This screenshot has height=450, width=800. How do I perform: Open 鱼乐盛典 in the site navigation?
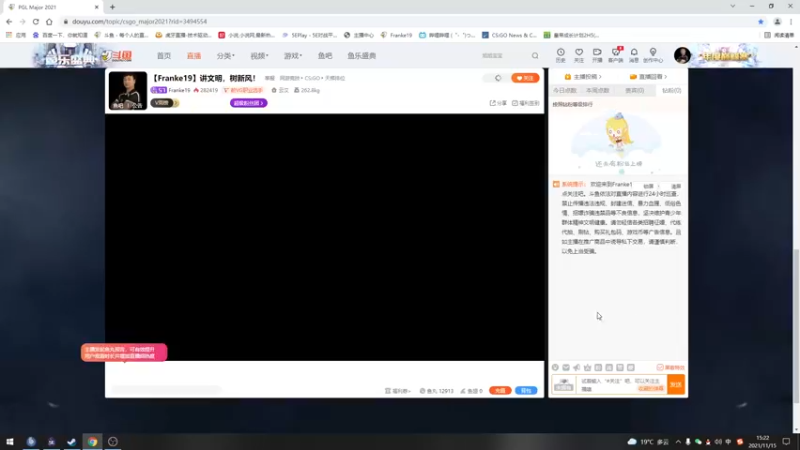(362, 56)
